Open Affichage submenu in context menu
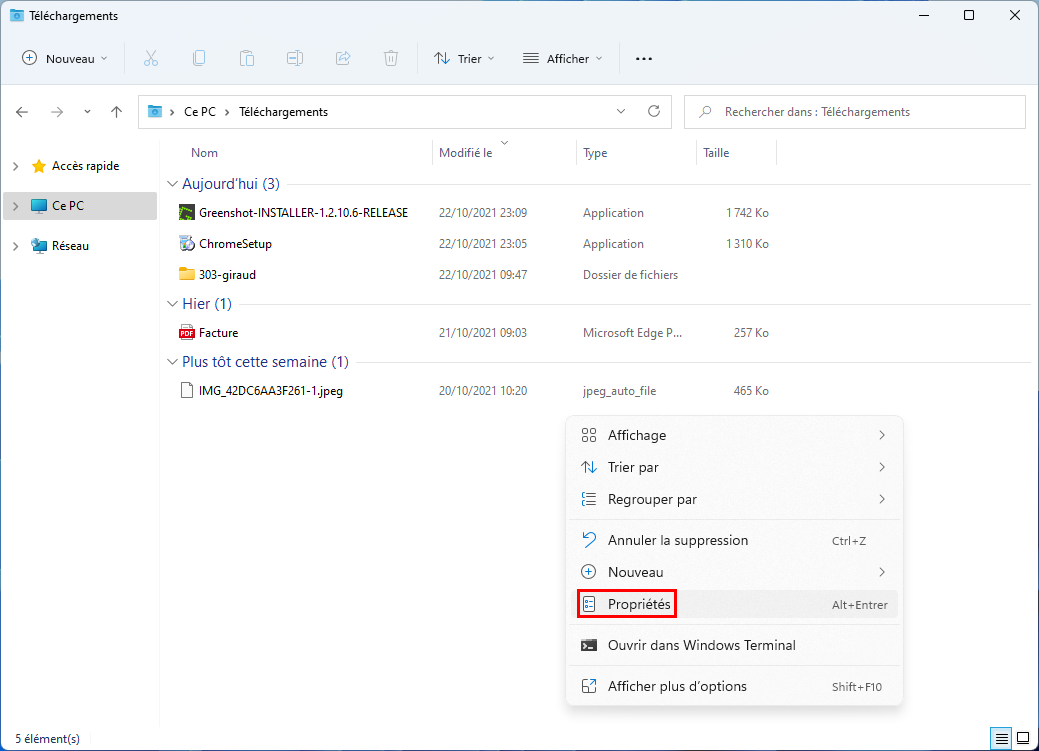The width and height of the screenshot is (1039, 751). (x=734, y=435)
